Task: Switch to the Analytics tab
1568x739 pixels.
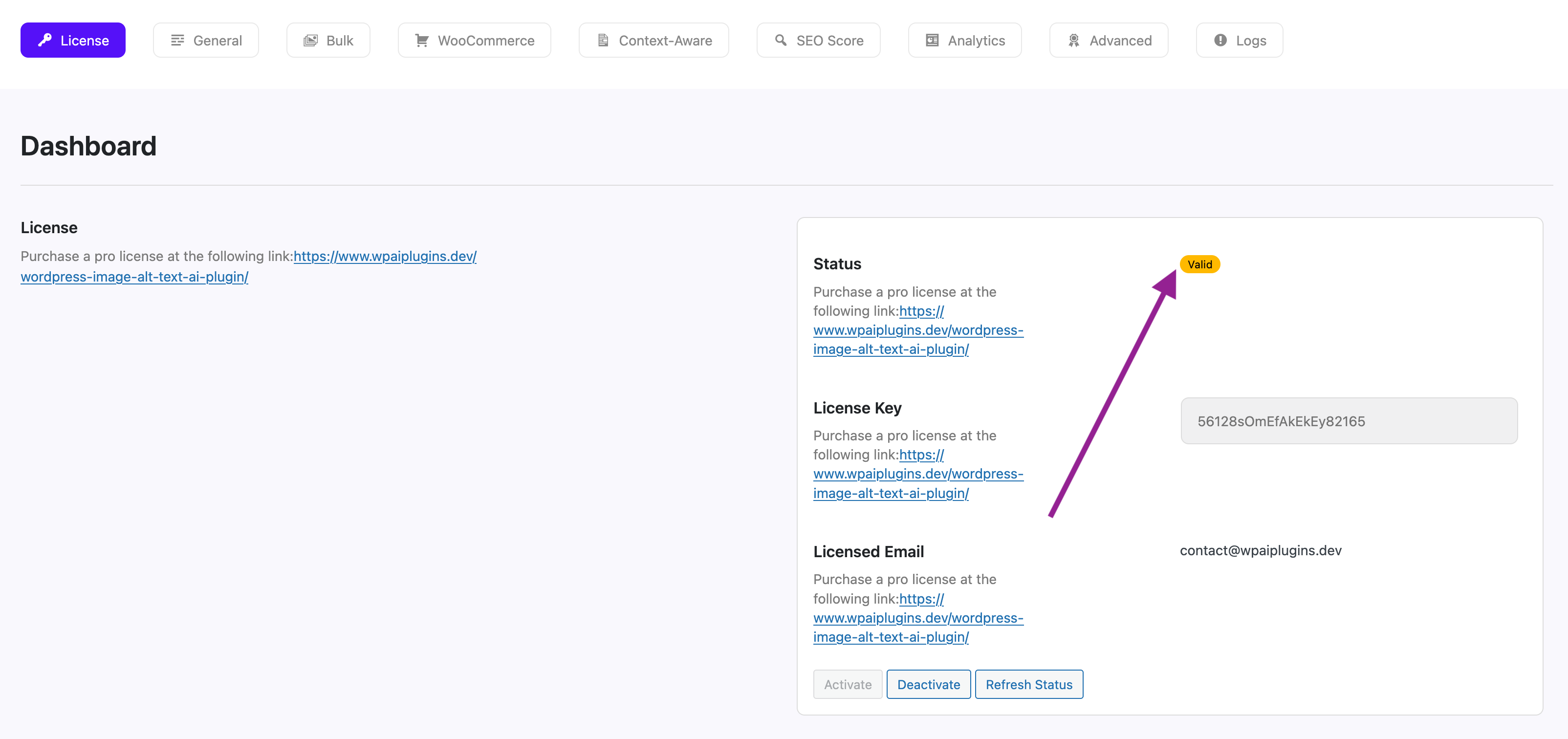Action: 965,40
